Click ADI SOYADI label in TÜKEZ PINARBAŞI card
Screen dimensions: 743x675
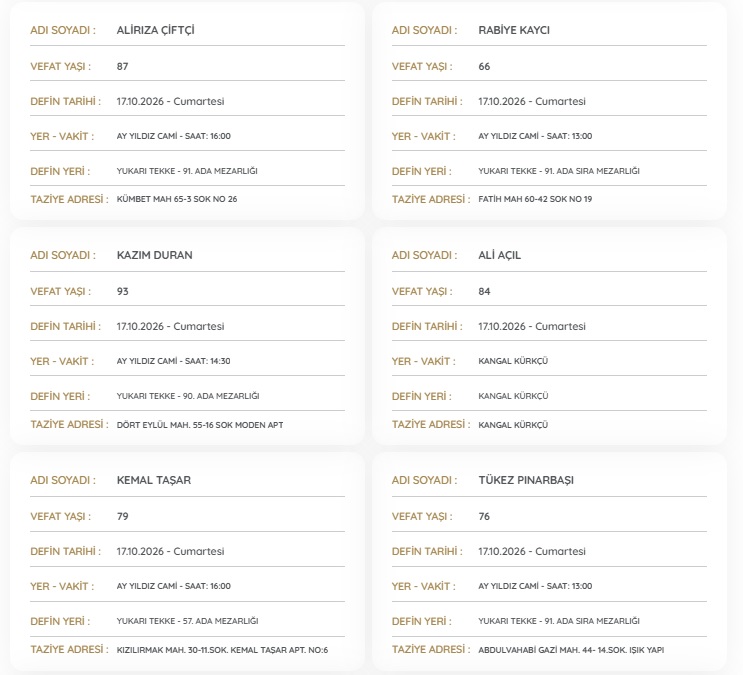click(425, 481)
